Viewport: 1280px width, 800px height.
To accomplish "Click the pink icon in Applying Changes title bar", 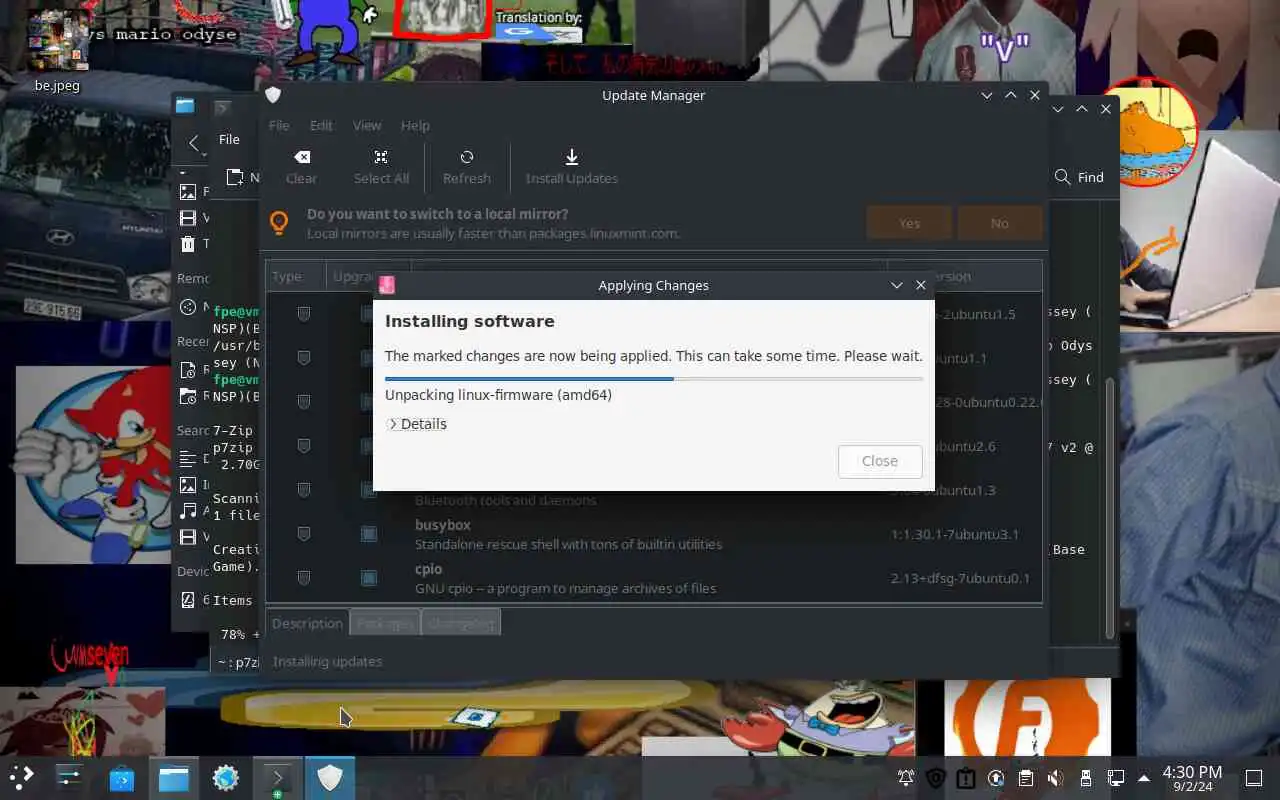I will tap(387, 285).
